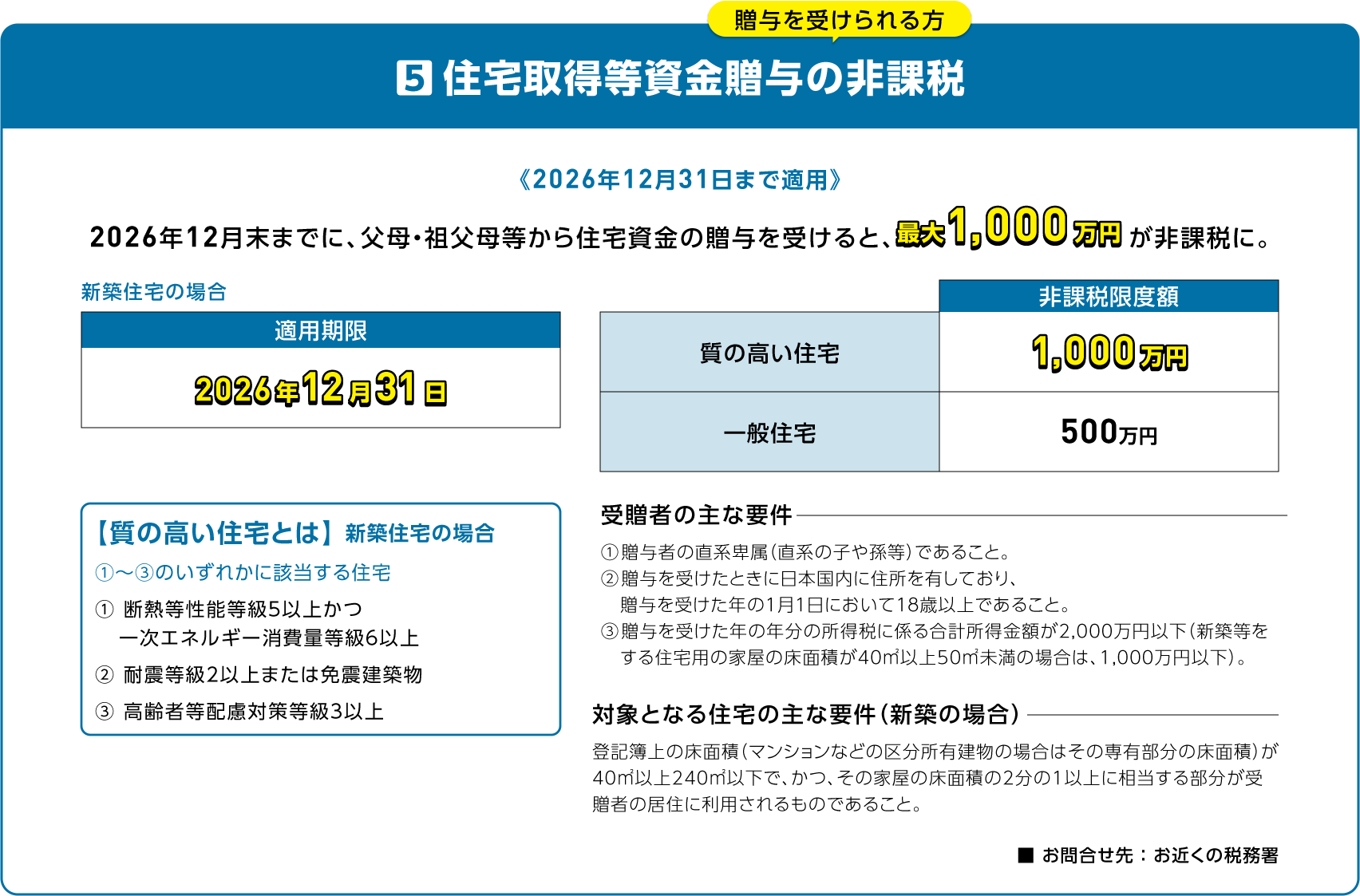The image size is (1360, 896).
Task: Click the heading '対象となる住宅の主な要件(新築の場合)'
Action: tap(806, 714)
